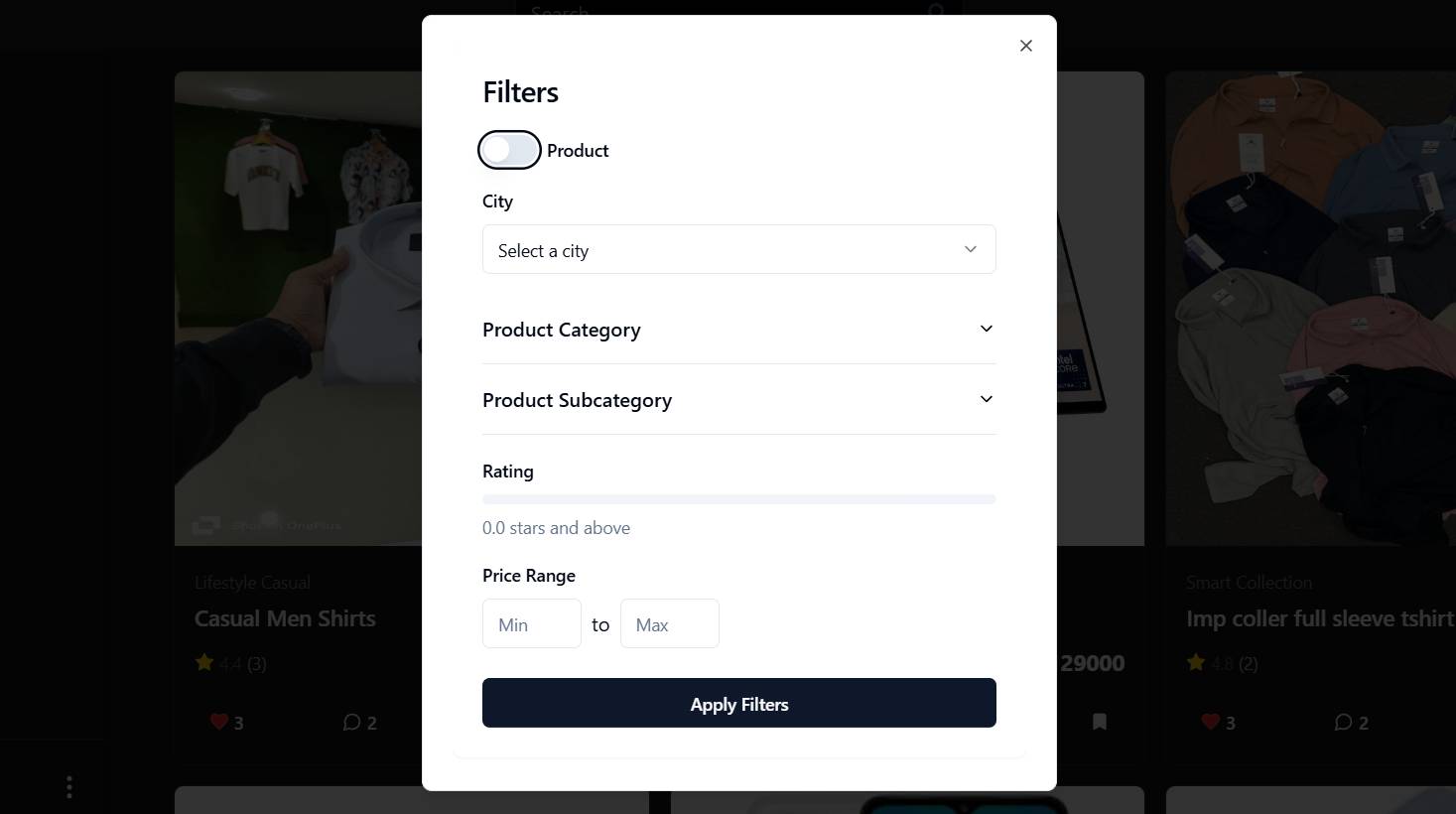
Task: Open comments on Casual Men Shirts
Action: (351, 722)
